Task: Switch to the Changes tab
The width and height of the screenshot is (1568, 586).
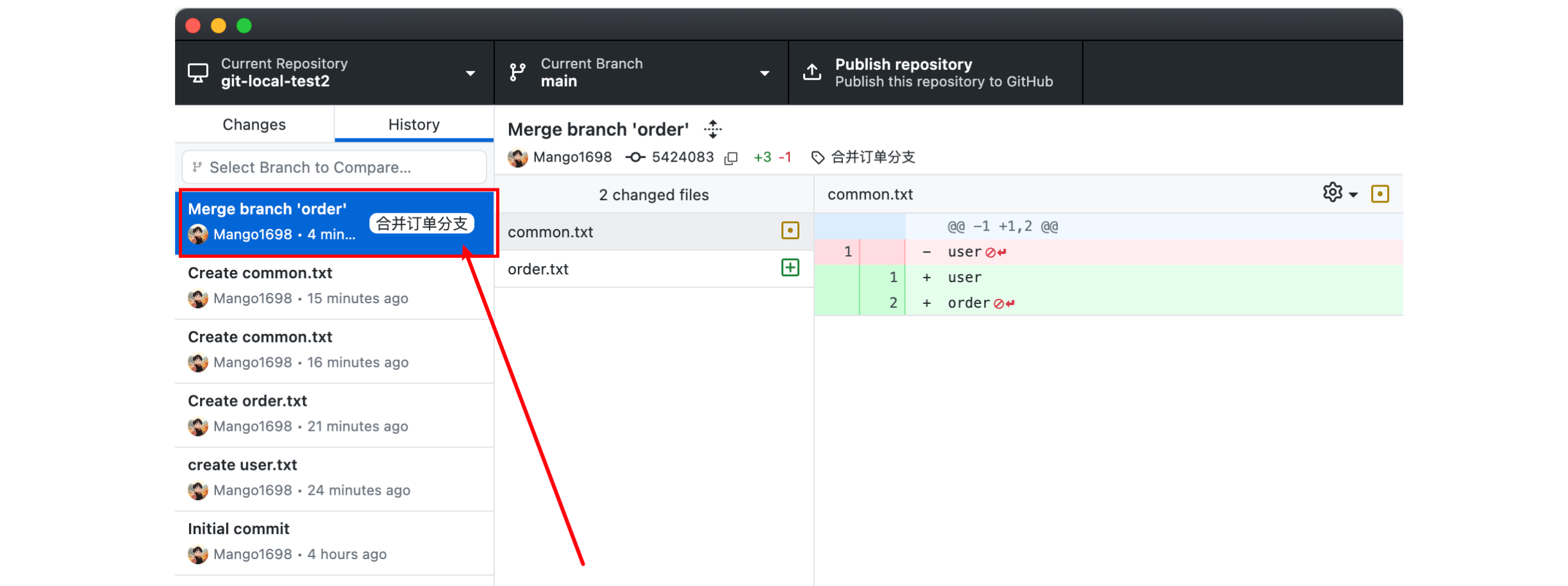Action: [254, 124]
